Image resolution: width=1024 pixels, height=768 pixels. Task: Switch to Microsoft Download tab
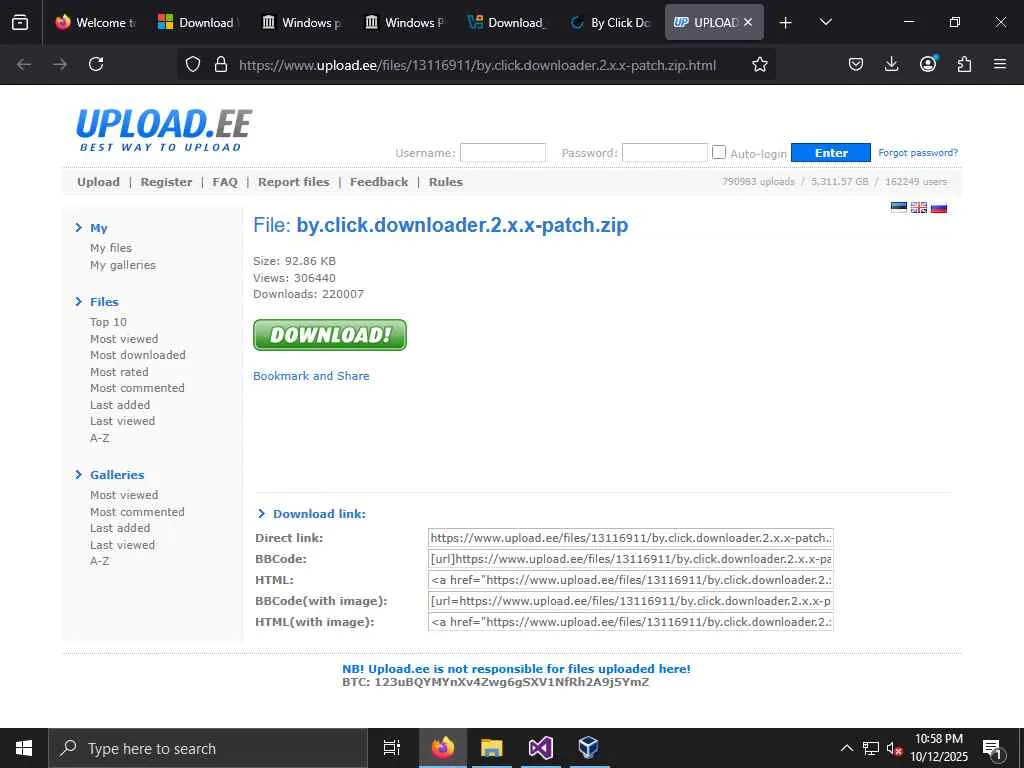point(199,22)
